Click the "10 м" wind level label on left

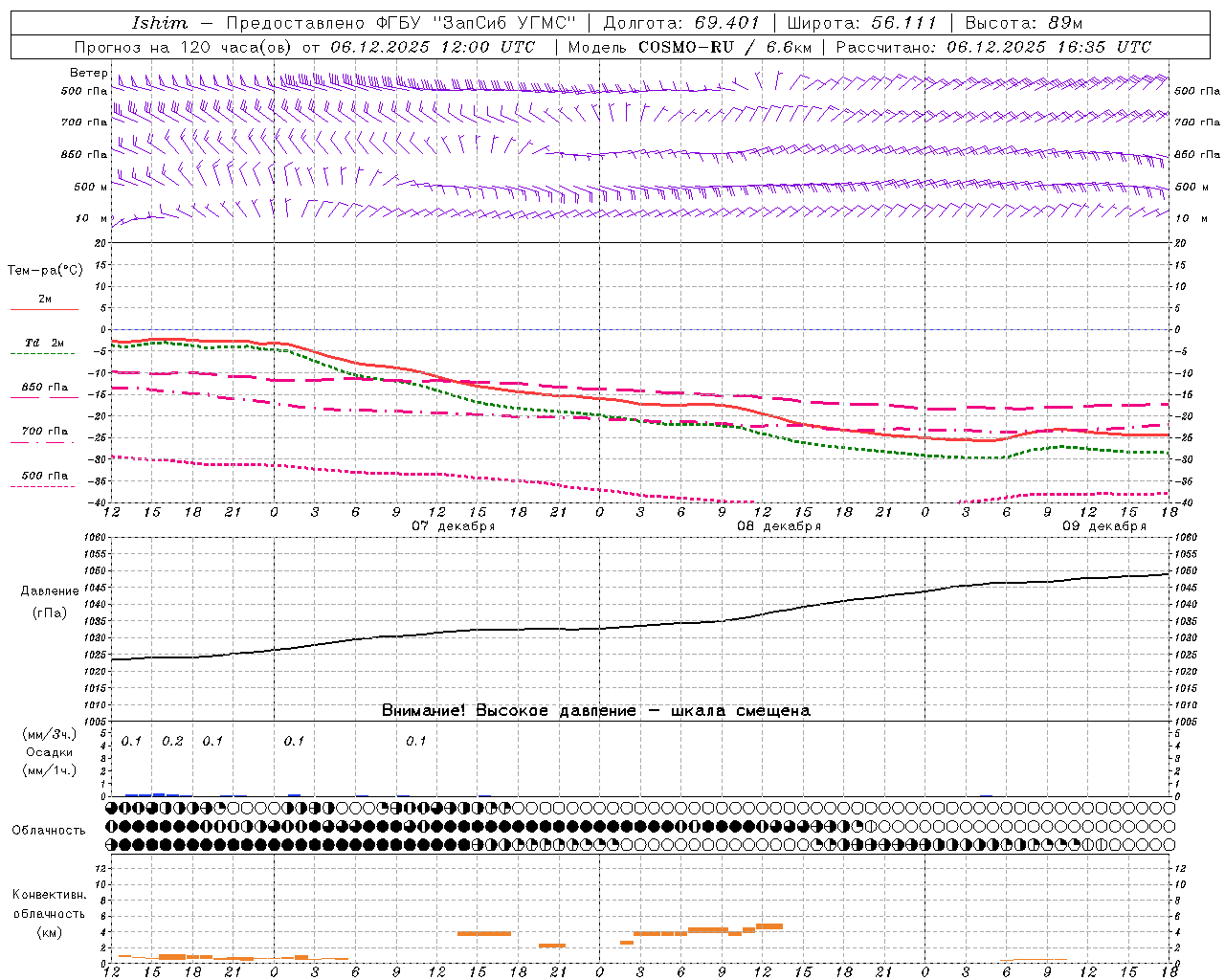[92, 218]
